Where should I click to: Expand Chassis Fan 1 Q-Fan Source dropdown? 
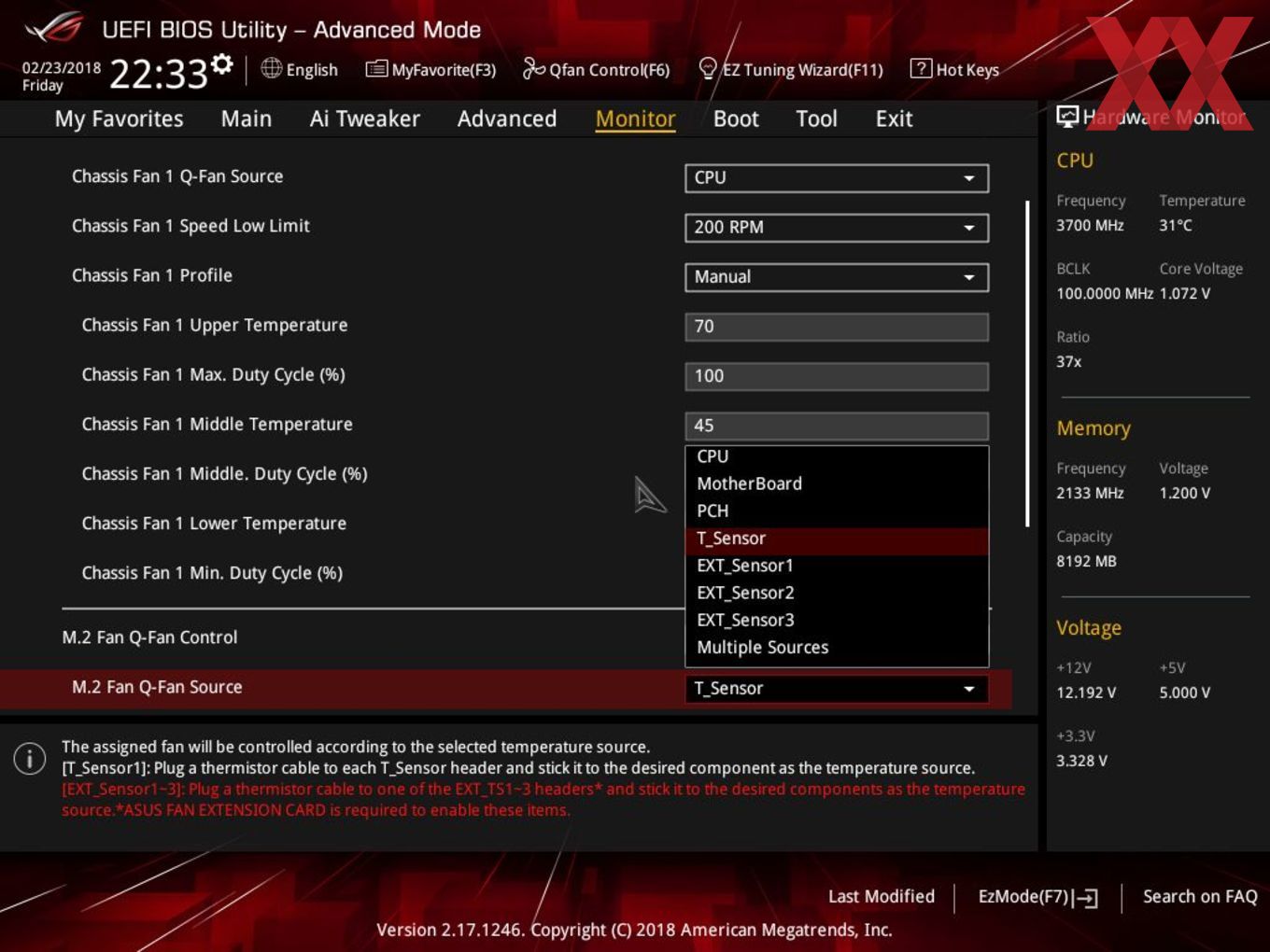837,177
